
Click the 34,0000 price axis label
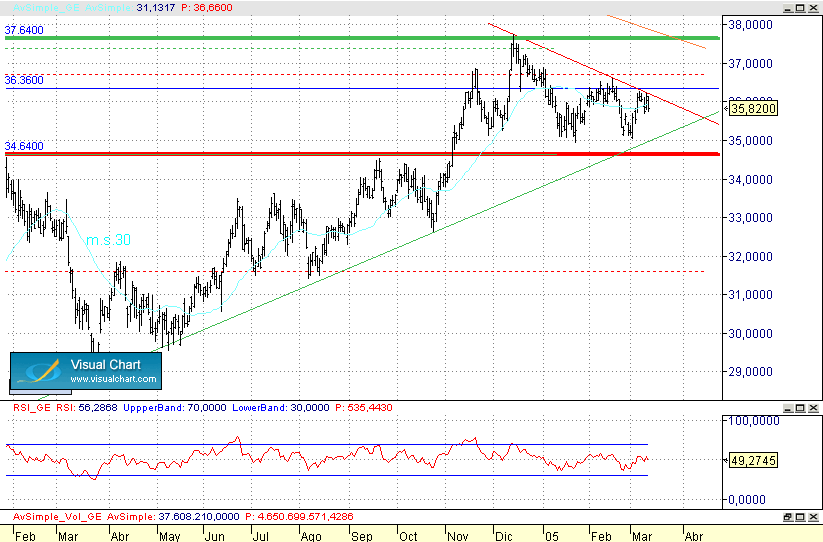[751, 179]
